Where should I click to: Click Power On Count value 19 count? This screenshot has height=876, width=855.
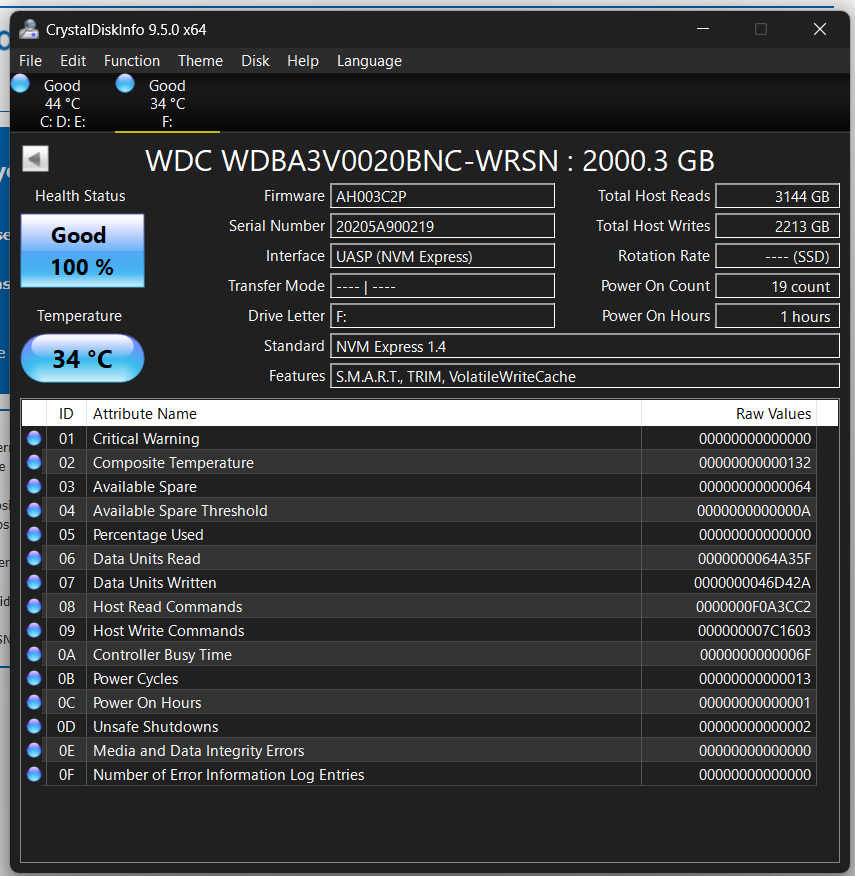click(x=777, y=286)
